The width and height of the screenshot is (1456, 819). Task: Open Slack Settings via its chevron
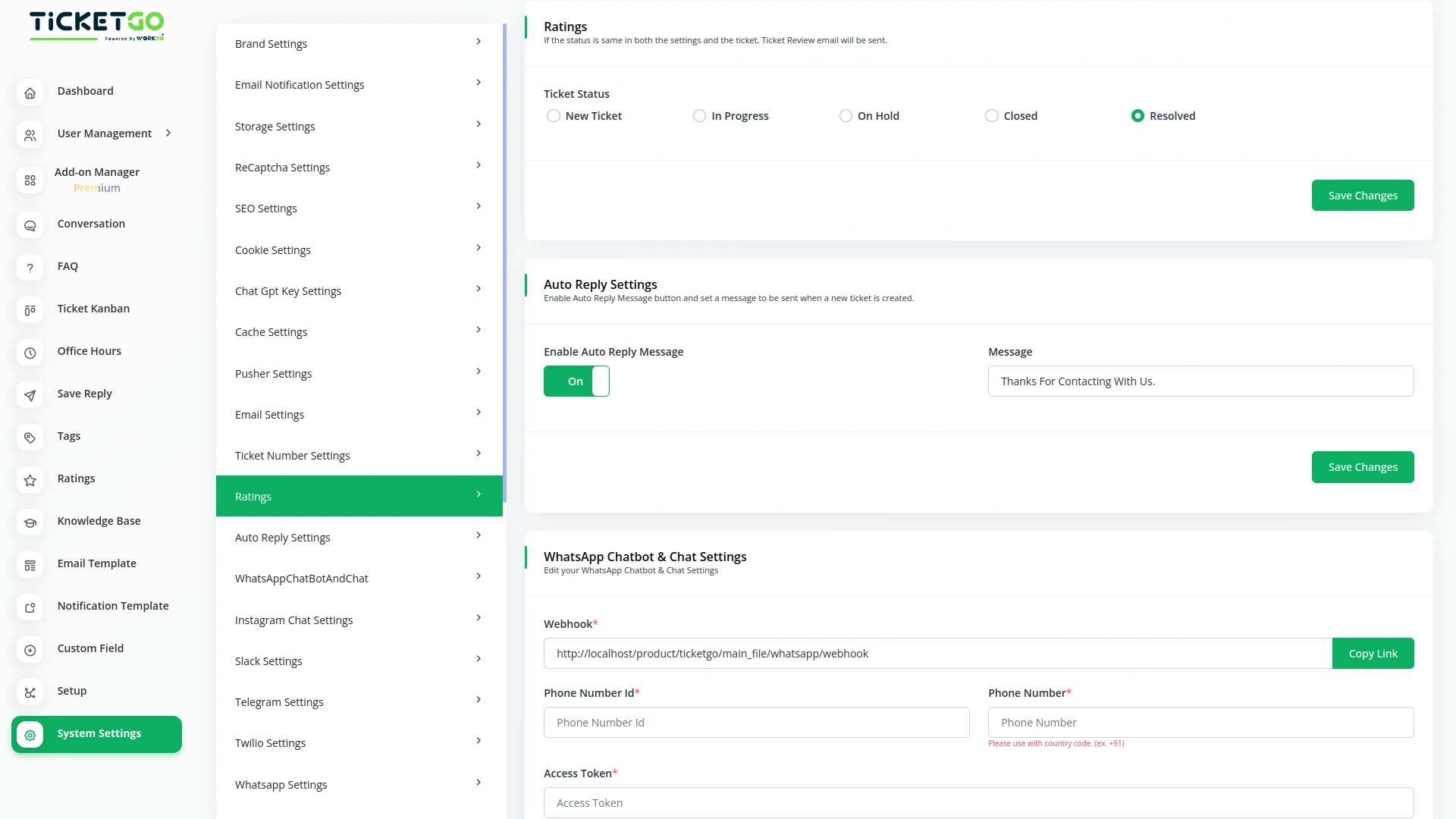point(478,659)
